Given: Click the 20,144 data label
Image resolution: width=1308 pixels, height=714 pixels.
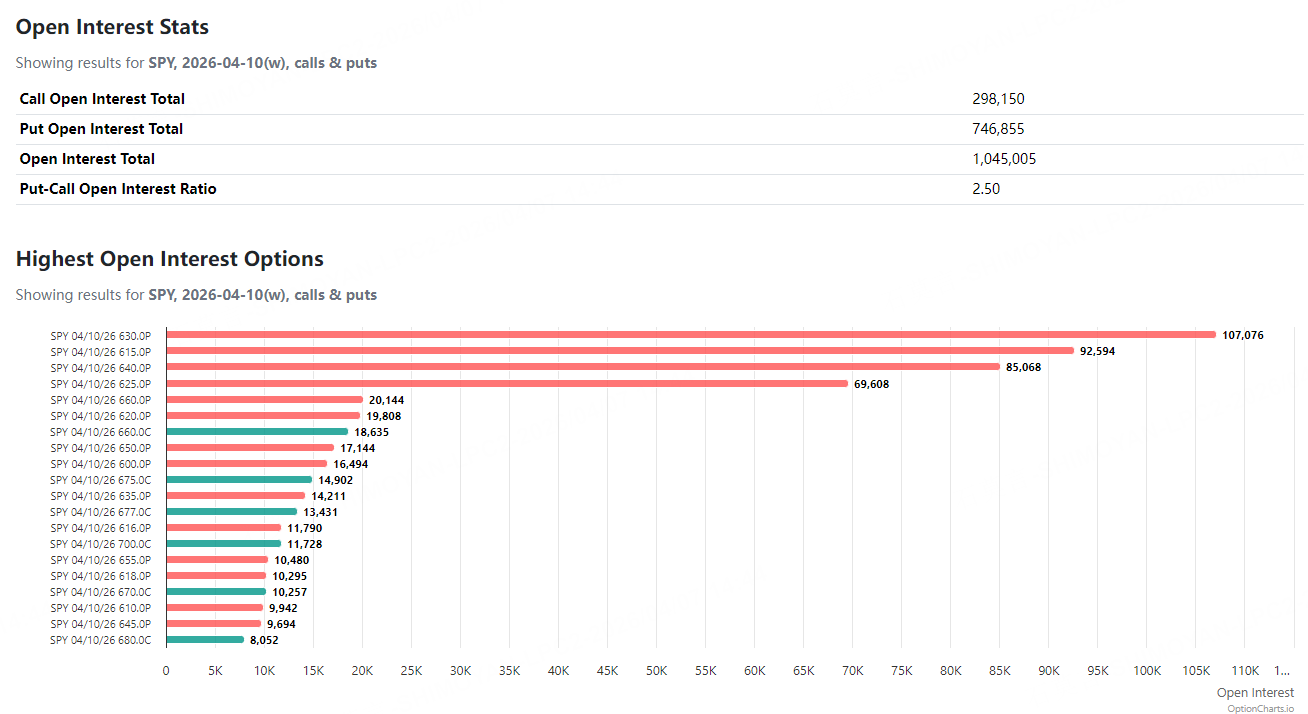Looking at the screenshot, I should coord(386,400).
